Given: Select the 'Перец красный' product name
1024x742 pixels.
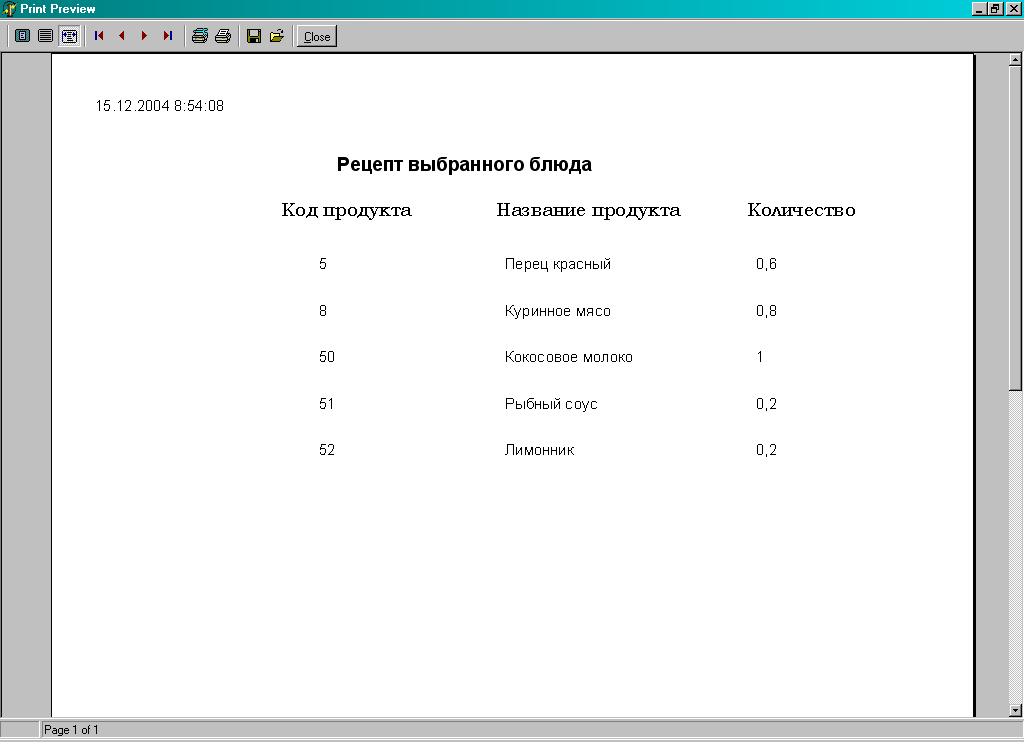Looking at the screenshot, I should [558, 264].
